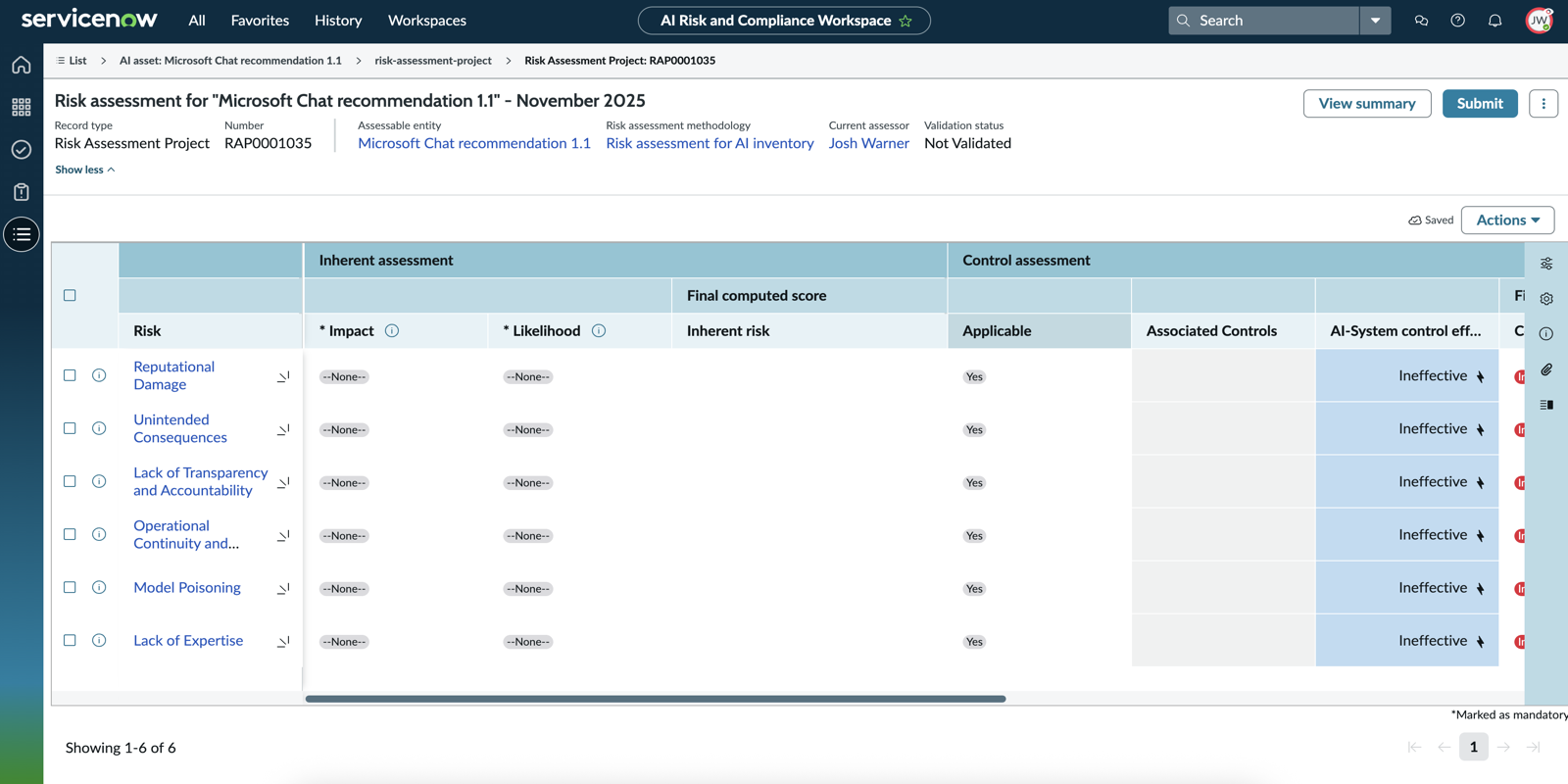Screen dimensions: 1568x784
Task: Open the History menu
Action: pyautogui.click(x=338, y=21)
